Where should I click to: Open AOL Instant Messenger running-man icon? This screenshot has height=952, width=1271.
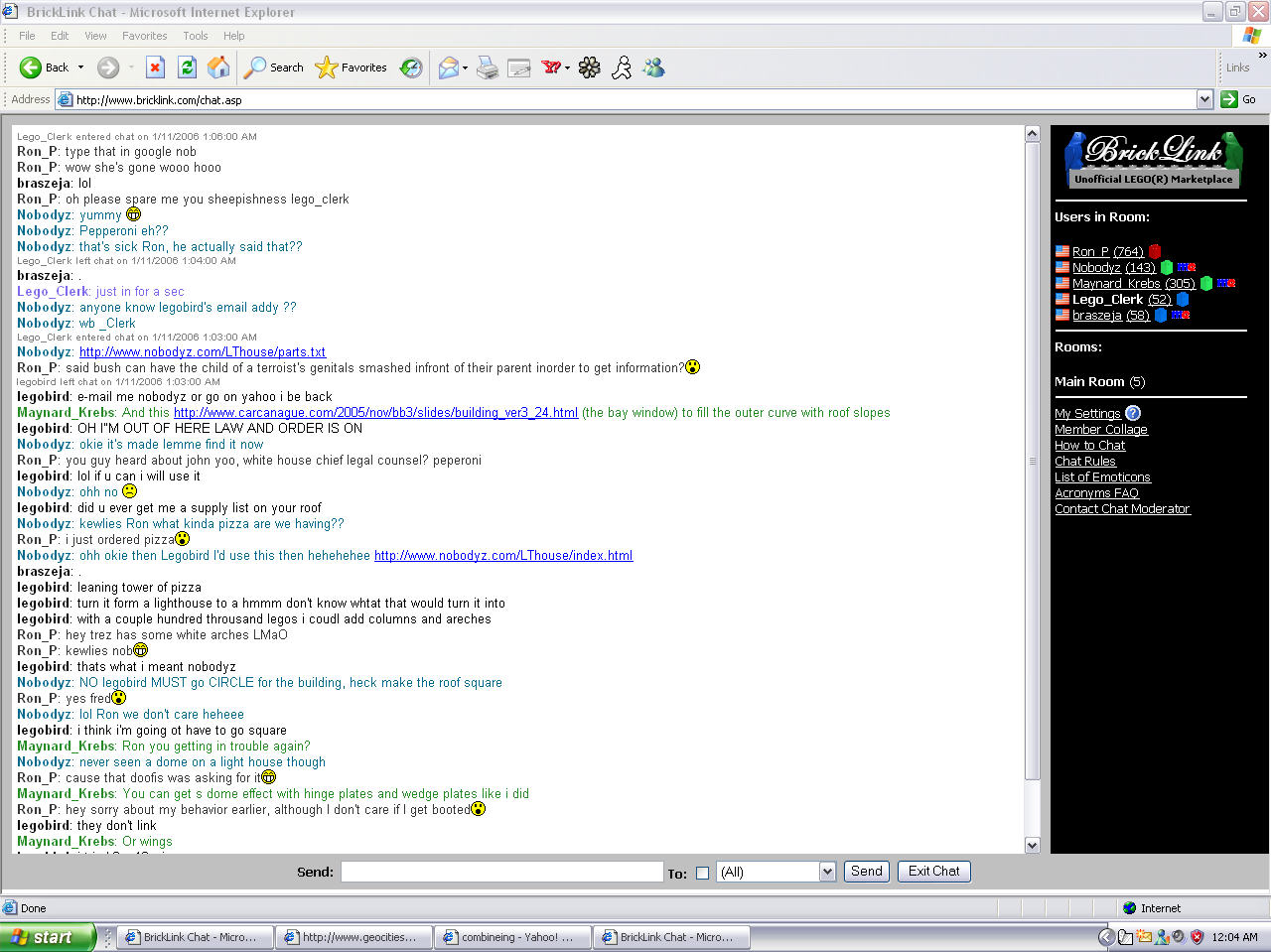(x=622, y=68)
